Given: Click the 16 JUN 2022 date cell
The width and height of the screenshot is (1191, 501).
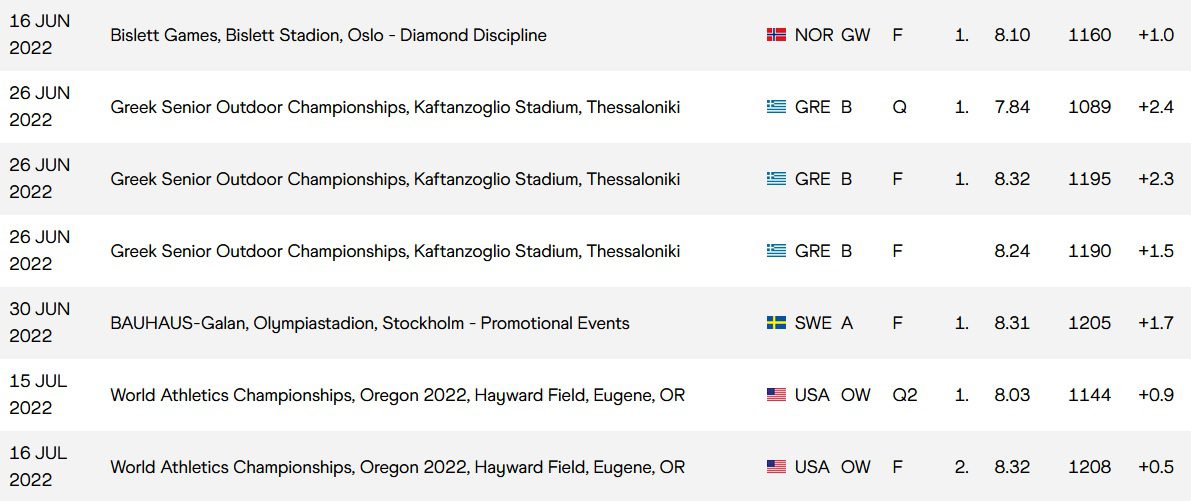Looking at the screenshot, I should tap(39, 34).
